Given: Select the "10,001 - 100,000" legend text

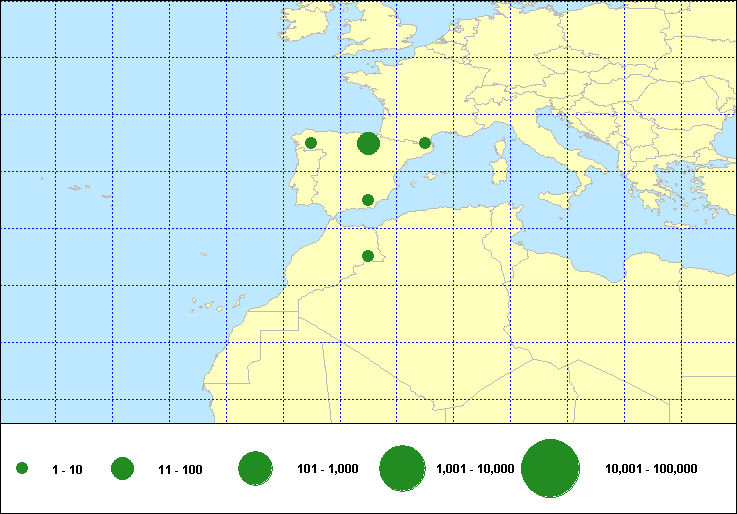Looking at the screenshot, I should [651, 469].
